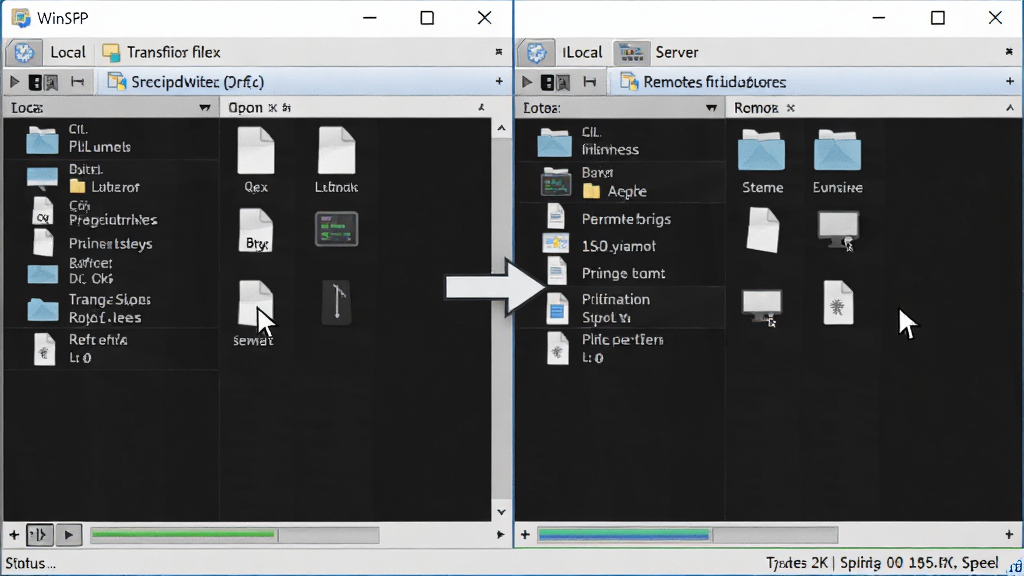Close the Romoz panel tab
The height and width of the screenshot is (576, 1024).
[791, 108]
